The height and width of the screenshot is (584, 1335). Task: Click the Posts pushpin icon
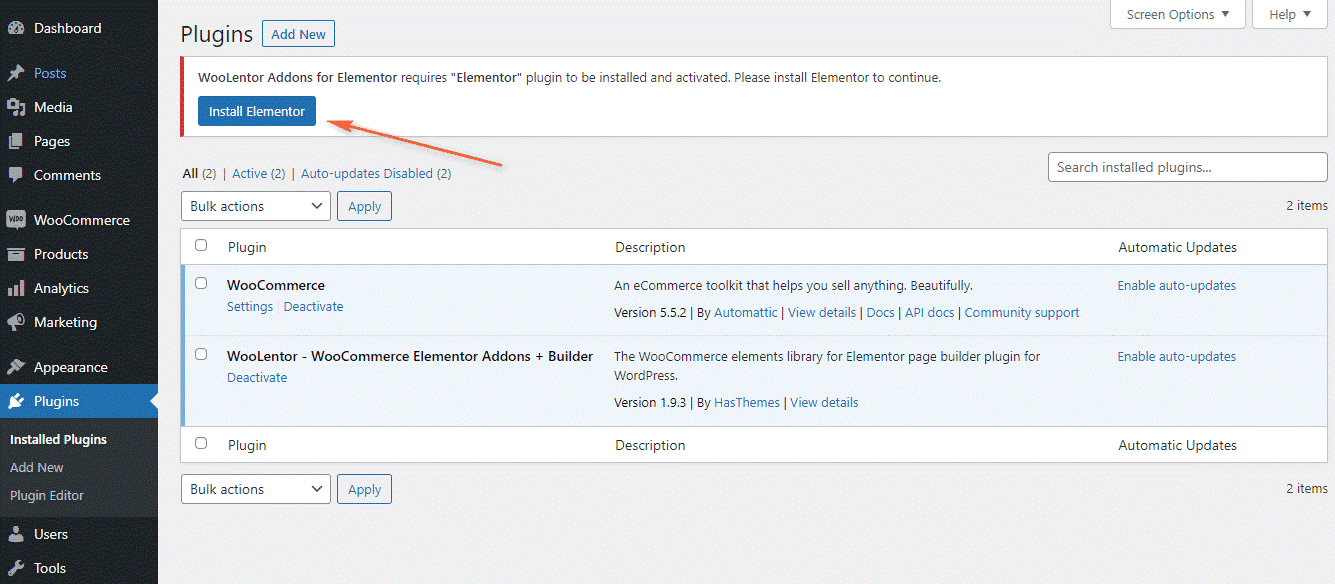click(x=16, y=73)
